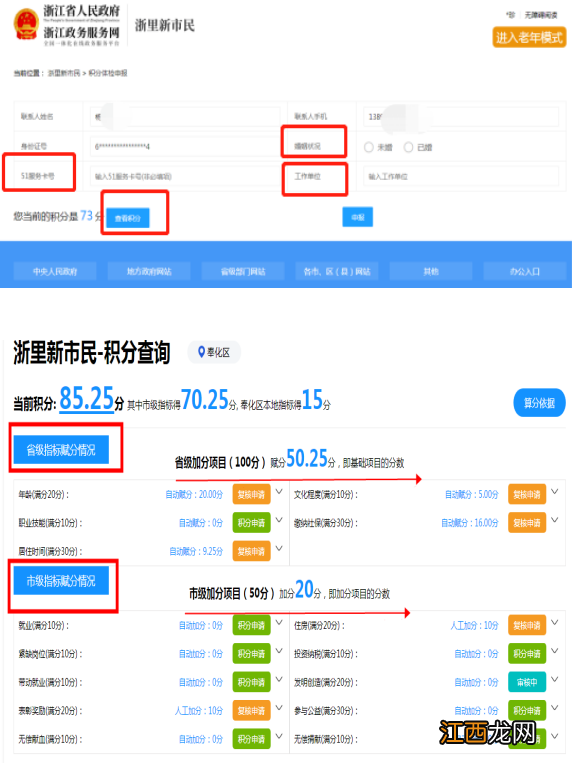Image resolution: width=573 pixels, height=763 pixels.
Task: Focus the 工作单位 input field
Action: [461, 176]
